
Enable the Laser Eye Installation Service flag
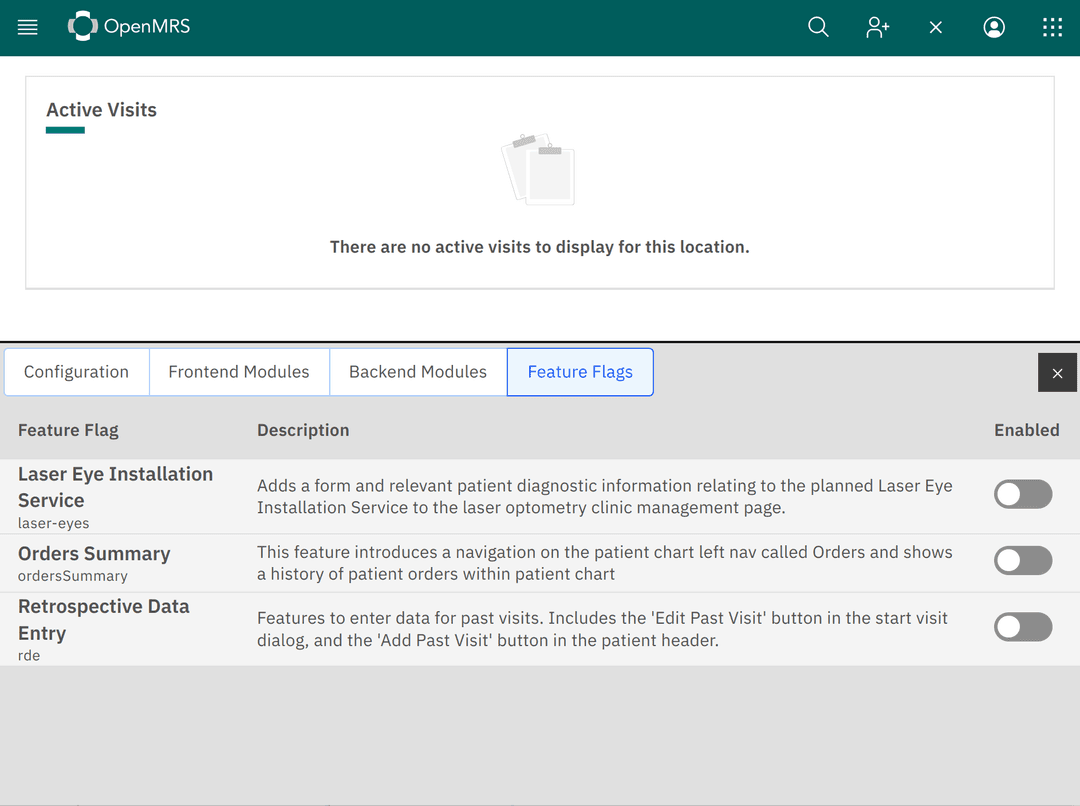click(1023, 494)
